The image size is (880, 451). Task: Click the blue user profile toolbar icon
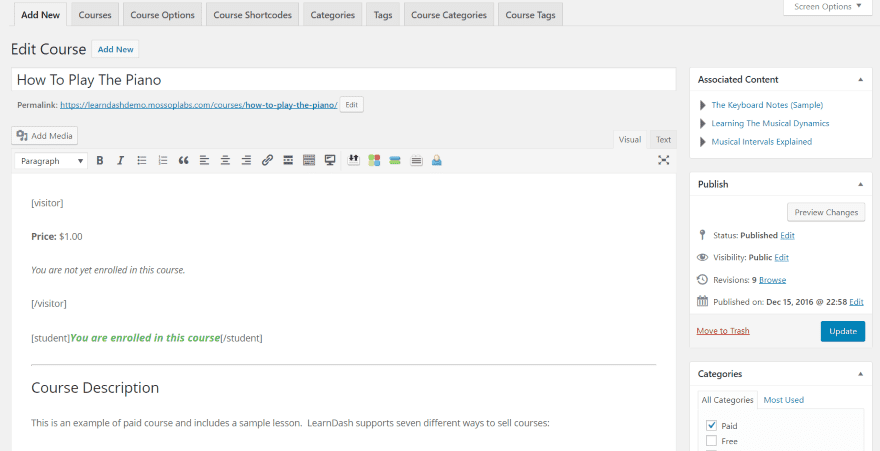(x=437, y=161)
